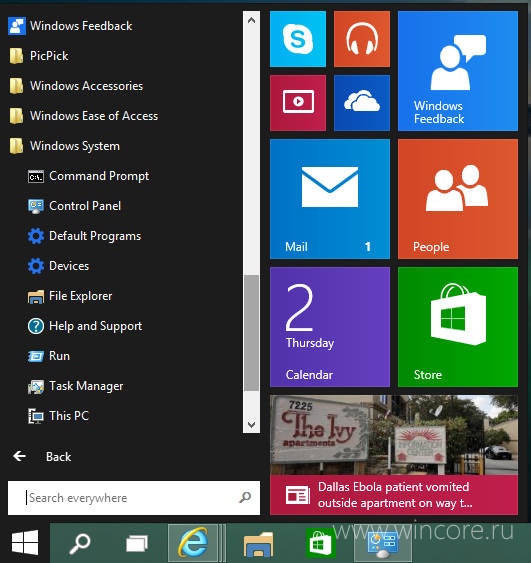Open File Explorer from the taskbar

point(258,544)
